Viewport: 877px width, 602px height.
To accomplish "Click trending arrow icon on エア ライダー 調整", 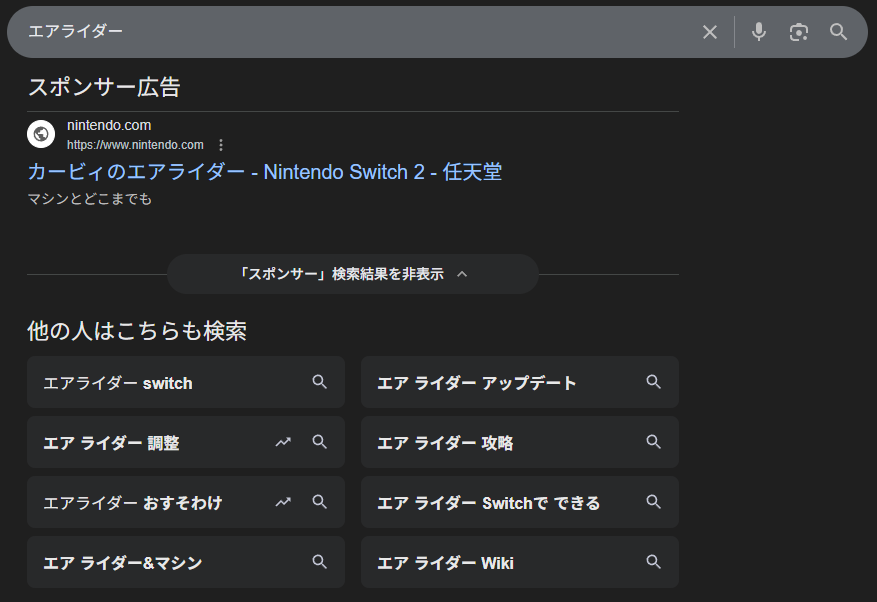I will tap(283, 442).
